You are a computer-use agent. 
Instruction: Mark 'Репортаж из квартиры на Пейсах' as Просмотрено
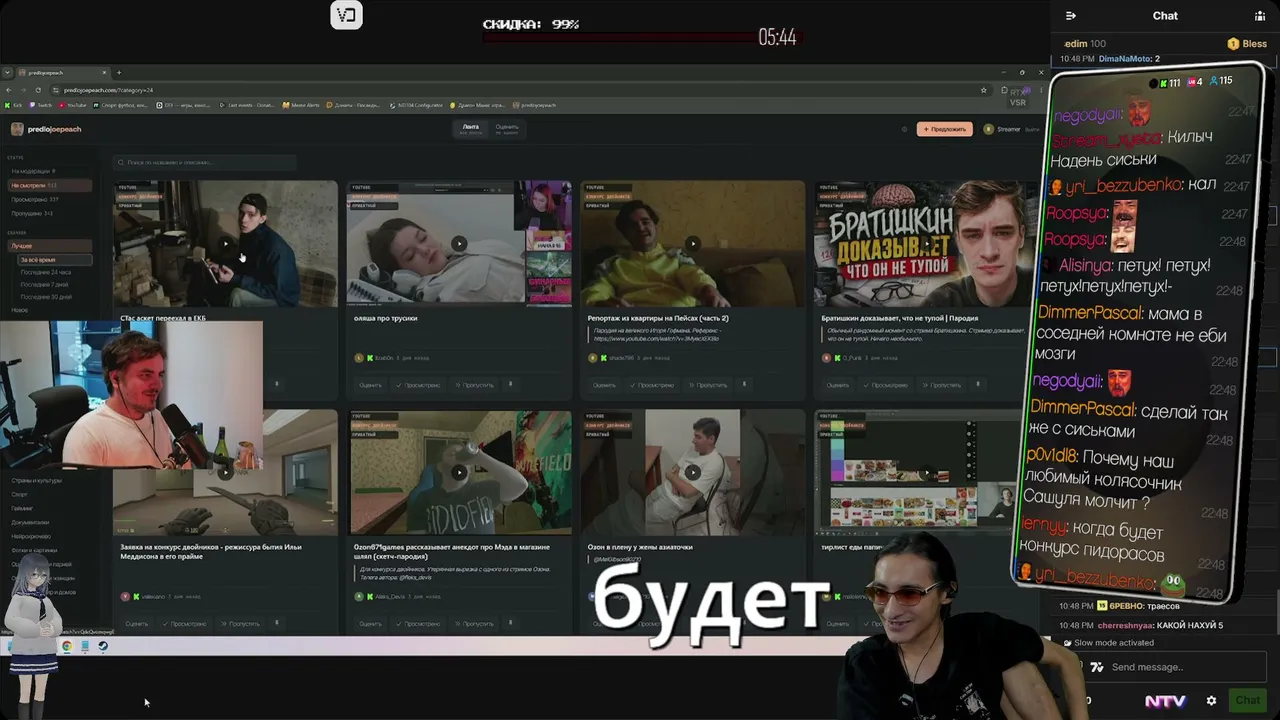pos(654,385)
